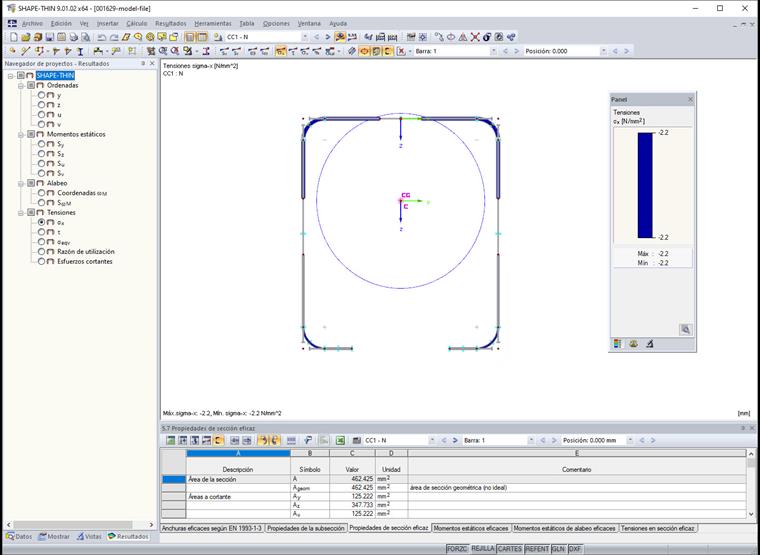Redo the last undone action
This screenshot has height=555, width=760.
point(113,37)
